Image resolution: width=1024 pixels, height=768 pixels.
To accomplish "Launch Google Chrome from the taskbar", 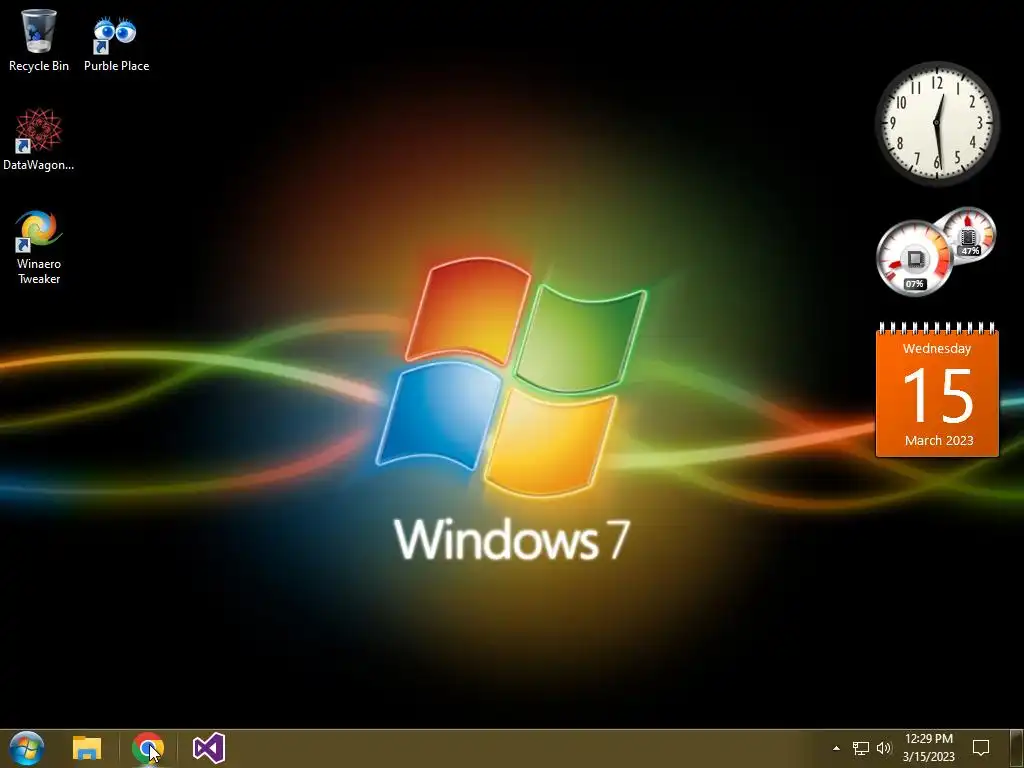I will [x=148, y=748].
